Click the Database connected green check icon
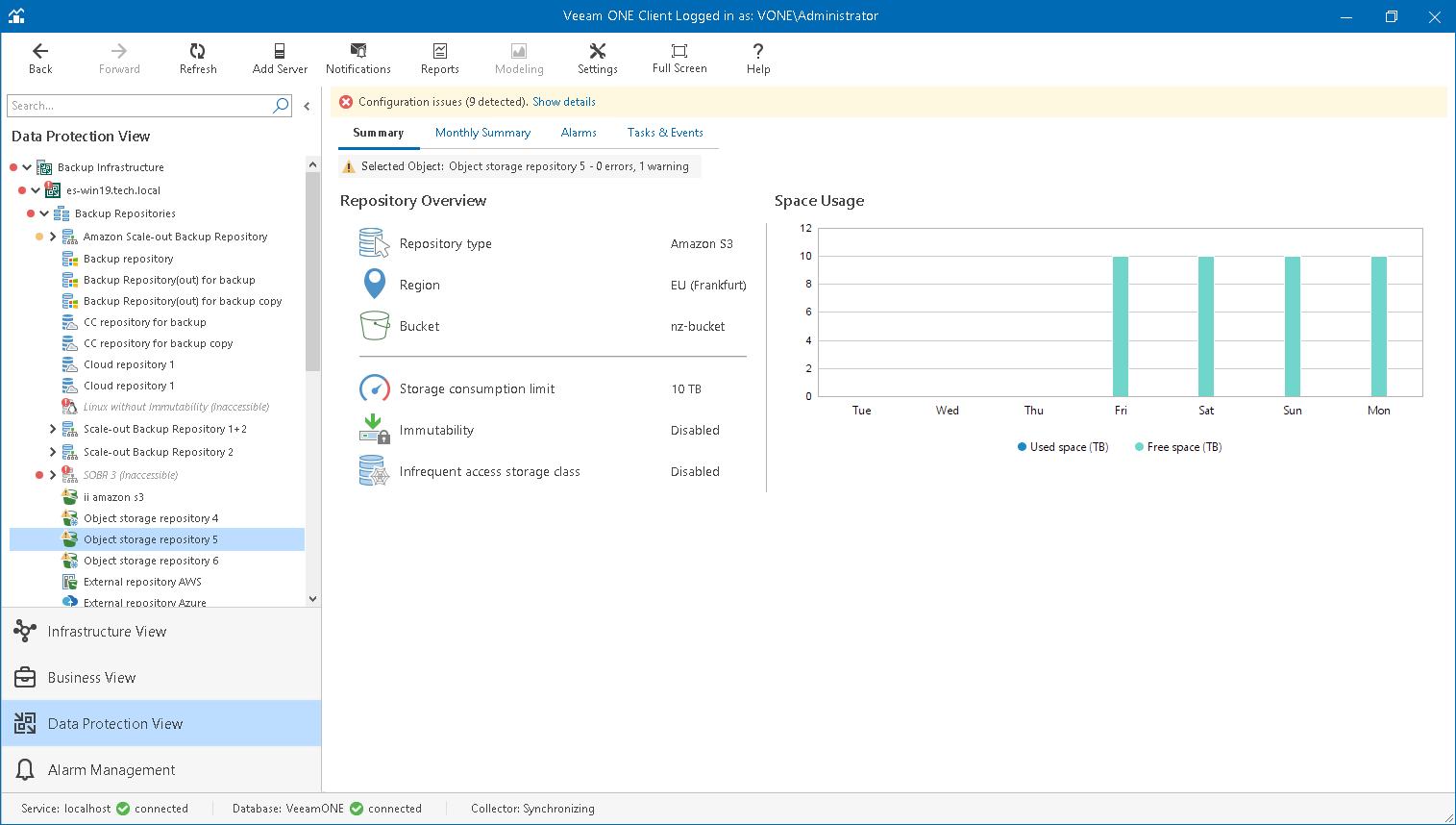The width and height of the screenshot is (1456, 825). (357, 809)
